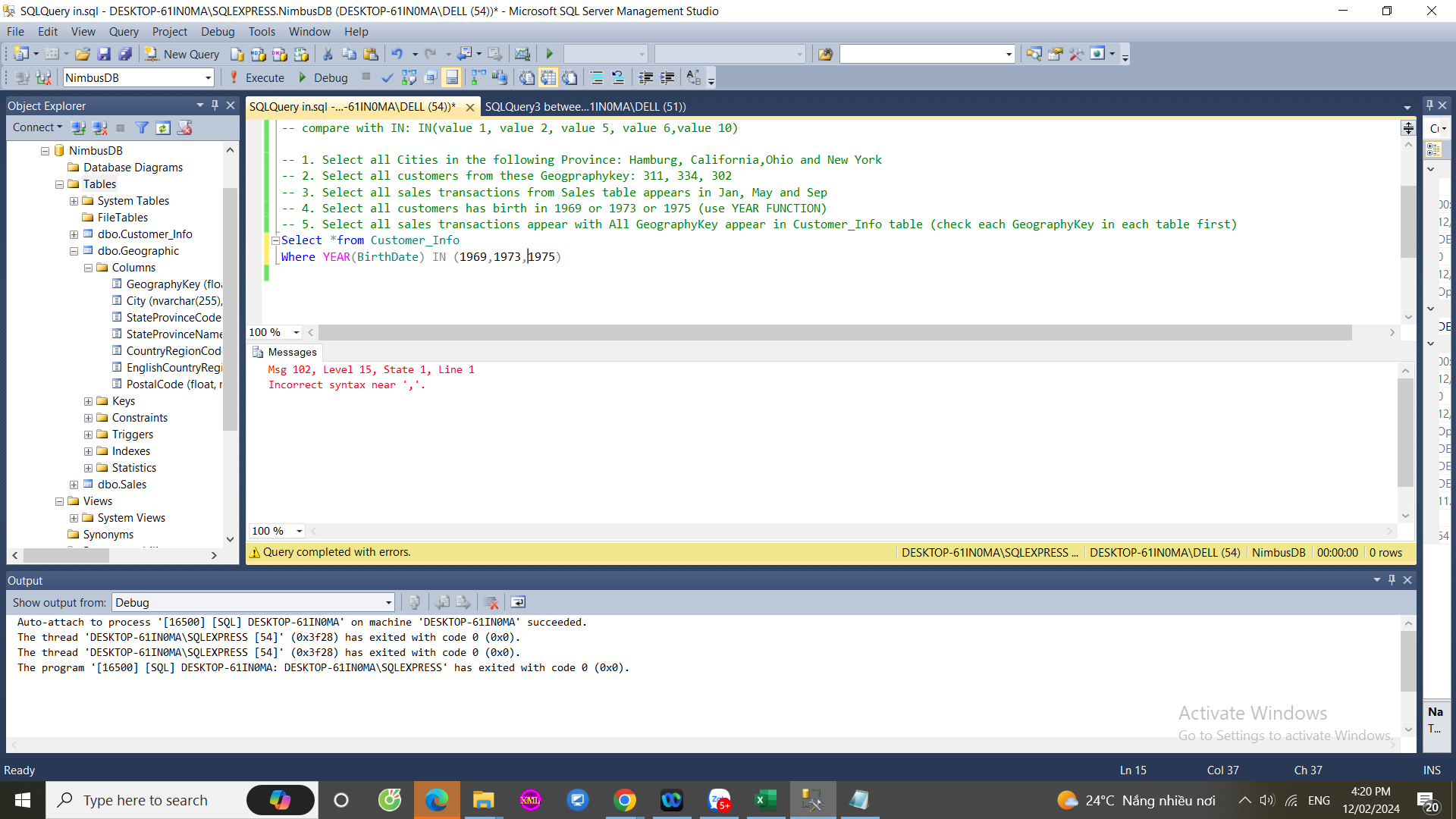Open Google Chrome from the taskbar

[625, 800]
